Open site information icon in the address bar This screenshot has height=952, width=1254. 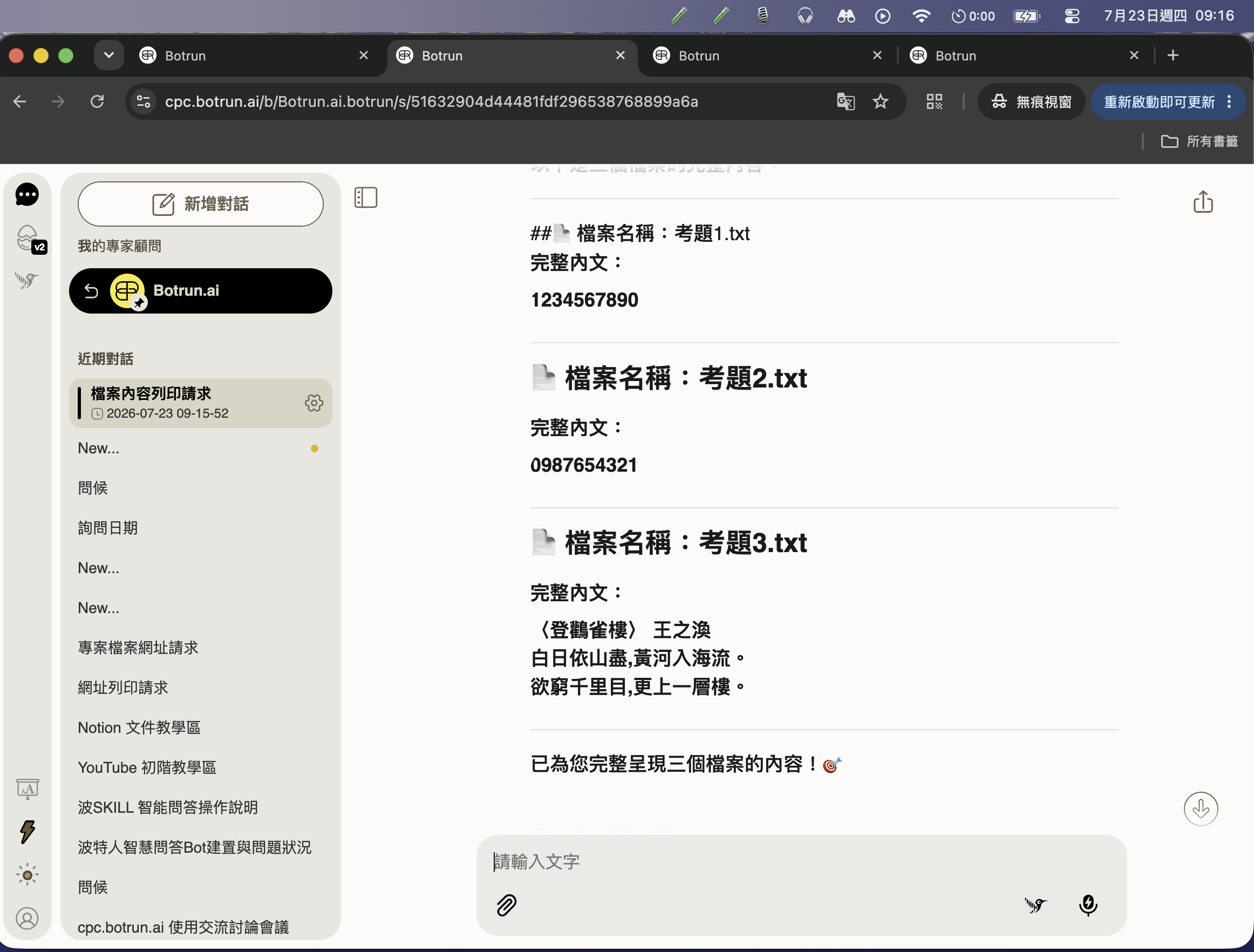point(144,101)
